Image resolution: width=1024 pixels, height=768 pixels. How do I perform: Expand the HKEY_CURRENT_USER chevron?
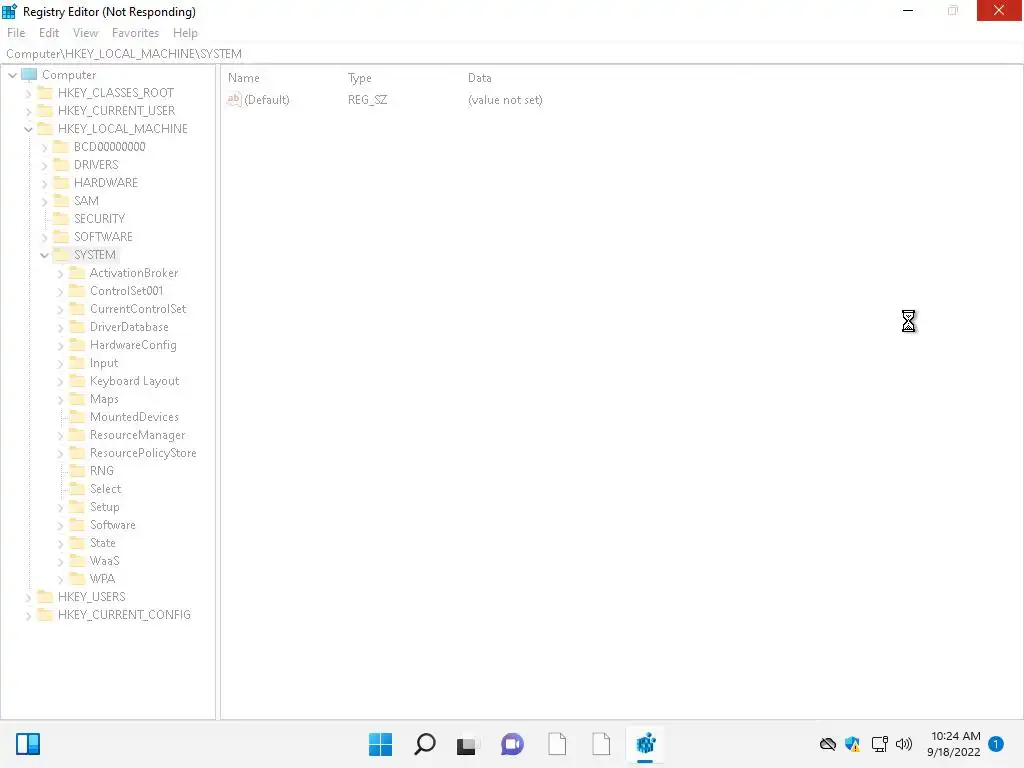pyautogui.click(x=28, y=111)
